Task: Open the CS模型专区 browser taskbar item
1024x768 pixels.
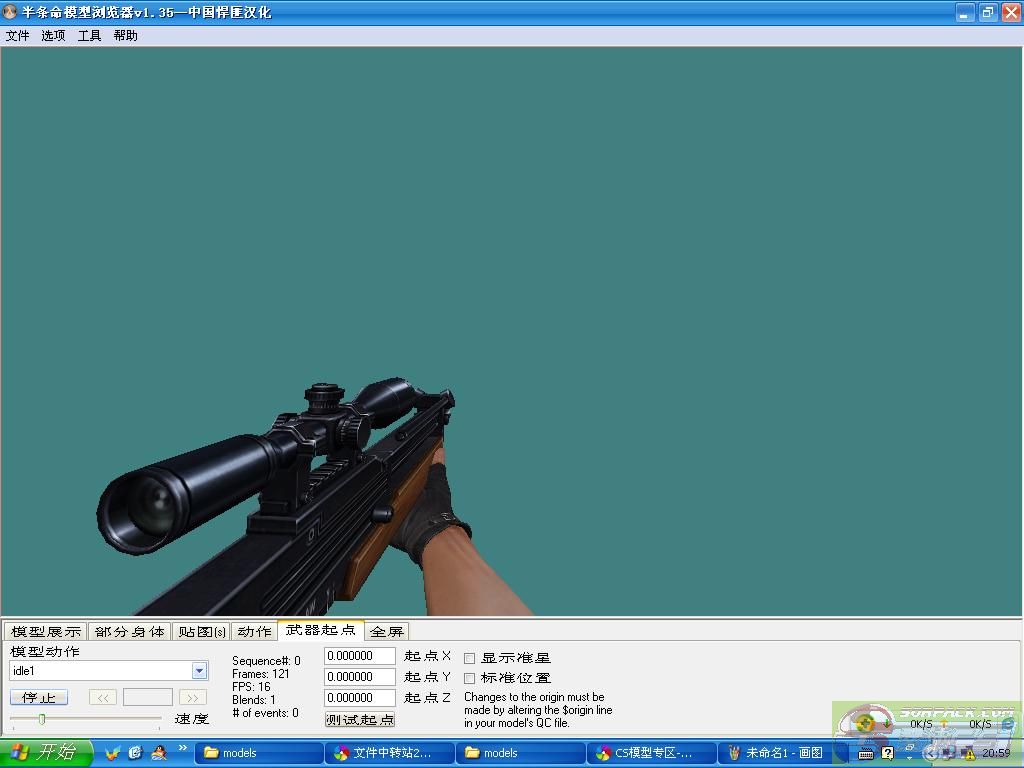Action: tap(651, 753)
